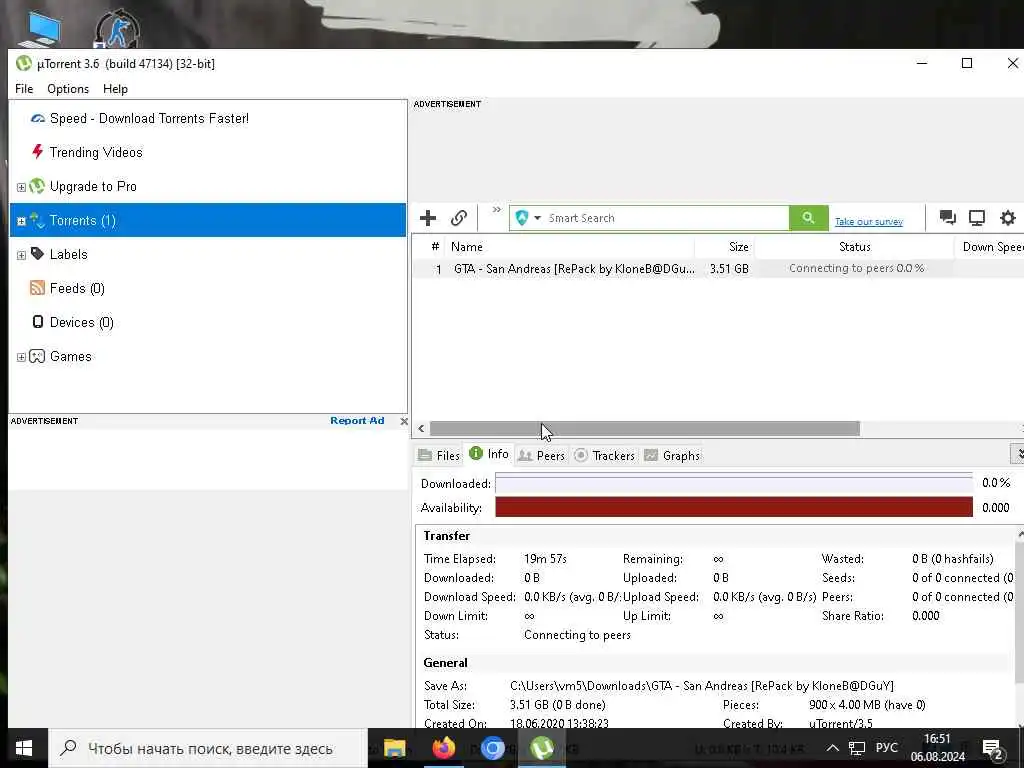Click the toolbar overflow chevron
Screen dimensions: 1024x768
click(x=496, y=210)
